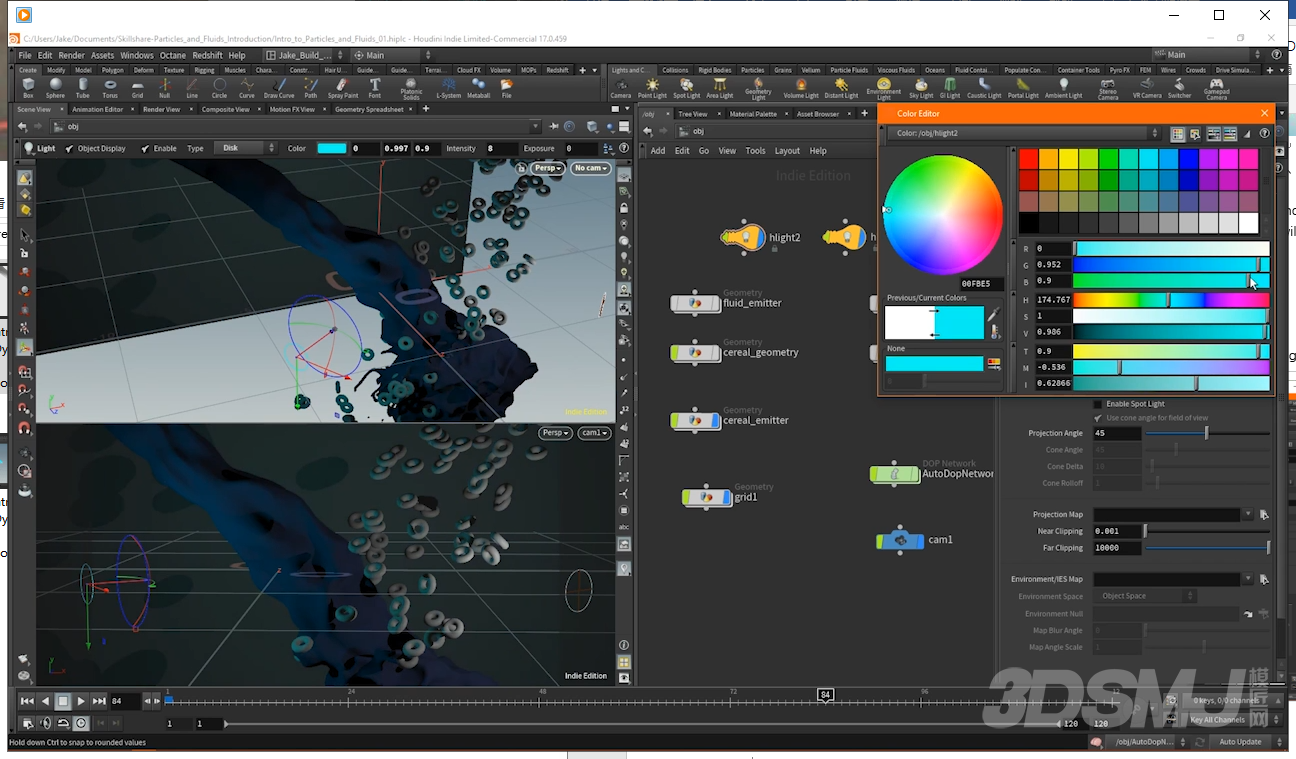Open the Auto Update dropdown
This screenshot has height=759, width=1296.
click(x=1245, y=742)
